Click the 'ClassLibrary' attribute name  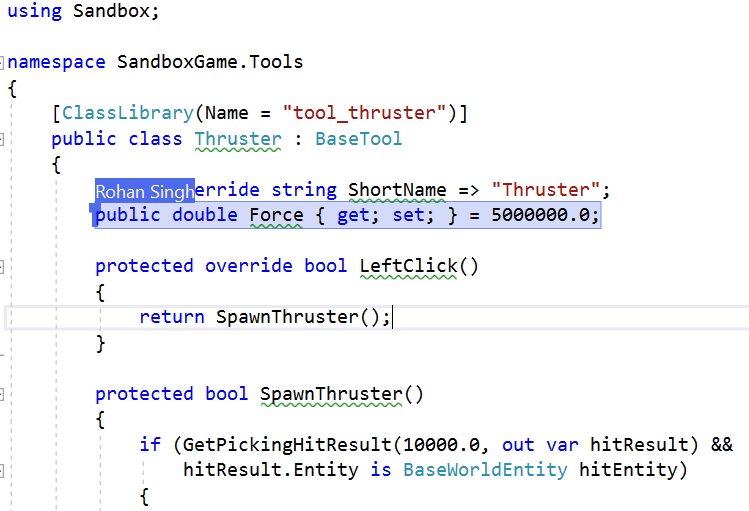(x=128, y=113)
